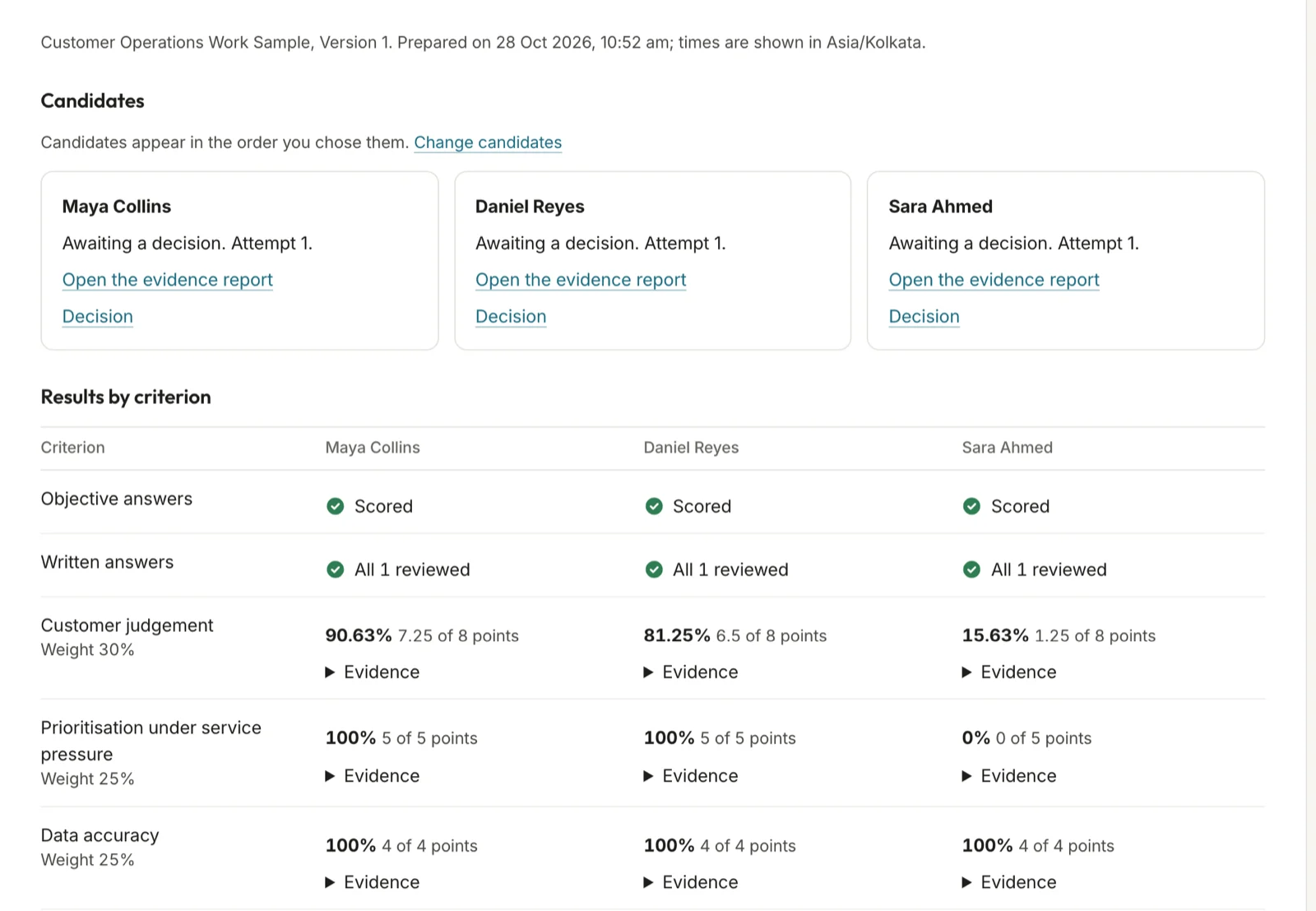Image resolution: width=1316 pixels, height=911 pixels.
Task: Click the Sara Ahmed card heading
Action: point(940,207)
